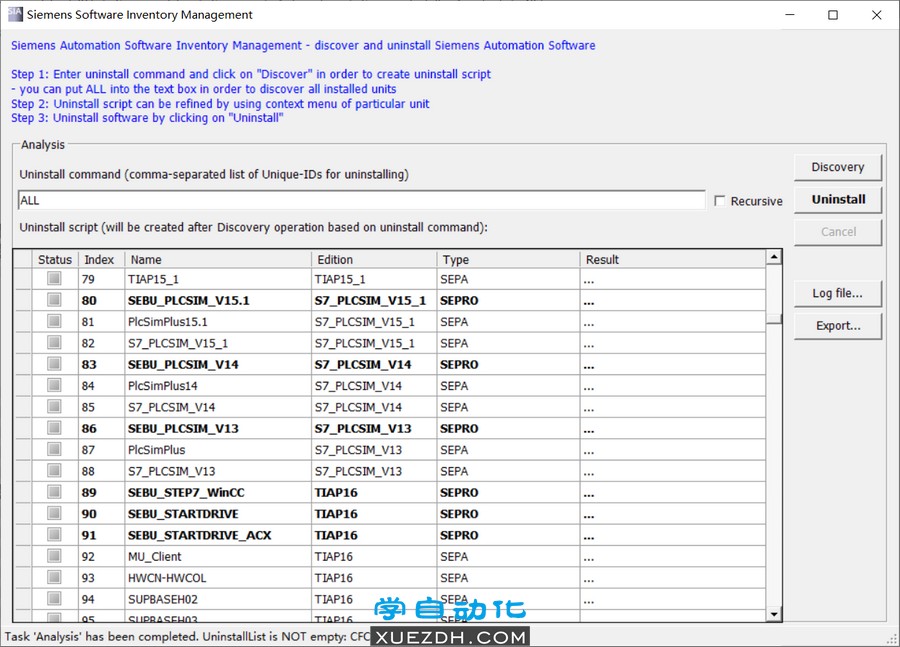
Task: Select the PlcSimPlus15.1 name cell
Action: [x=218, y=321]
